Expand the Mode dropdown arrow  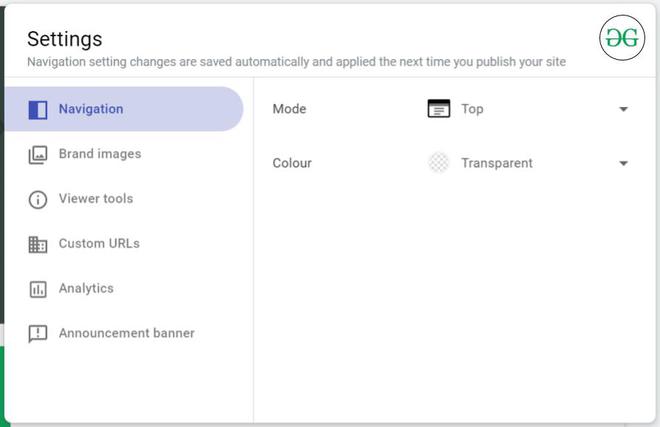pyautogui.click(x=624, y=109)
